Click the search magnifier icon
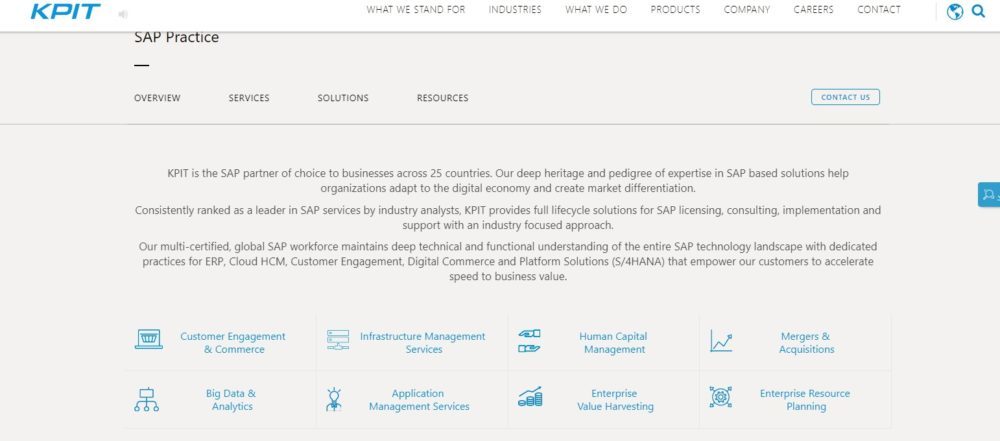Image resolution: width=1000 pixels, height=441 pixels. tap(978, 12)
